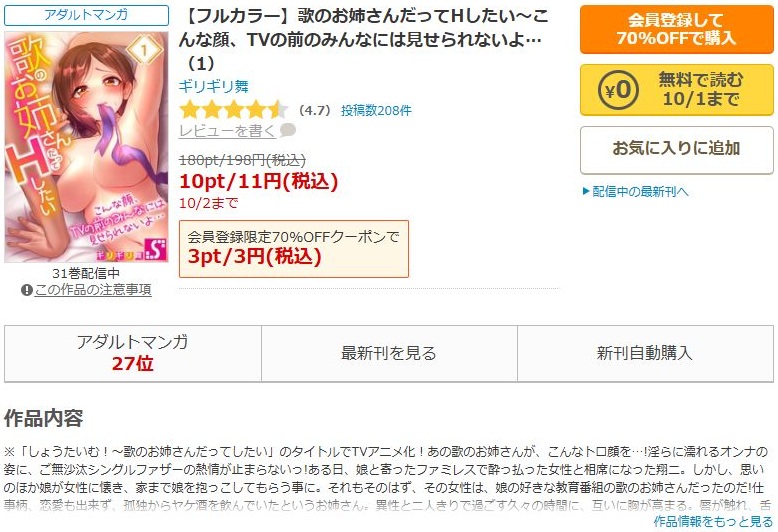
Task: Open the author link ギリギリ舞
Action: [x=214, y=86]
